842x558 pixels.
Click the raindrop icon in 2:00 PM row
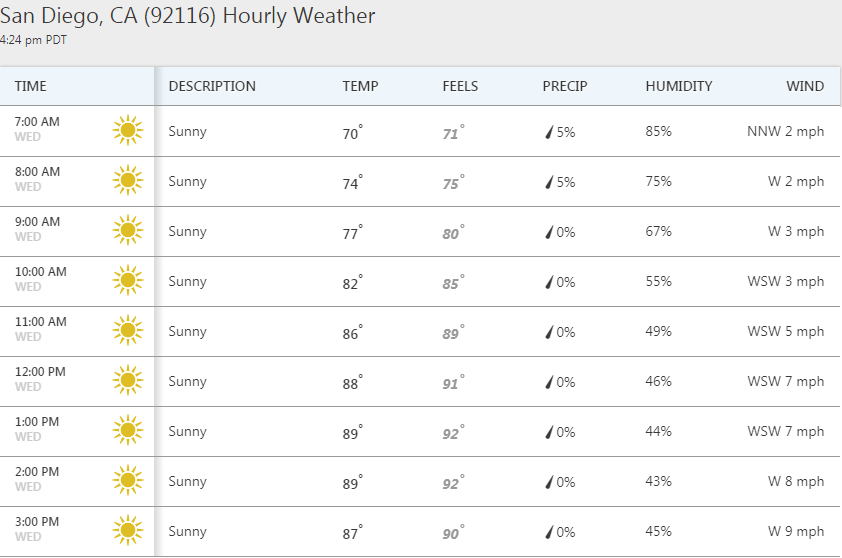(549, 482)
